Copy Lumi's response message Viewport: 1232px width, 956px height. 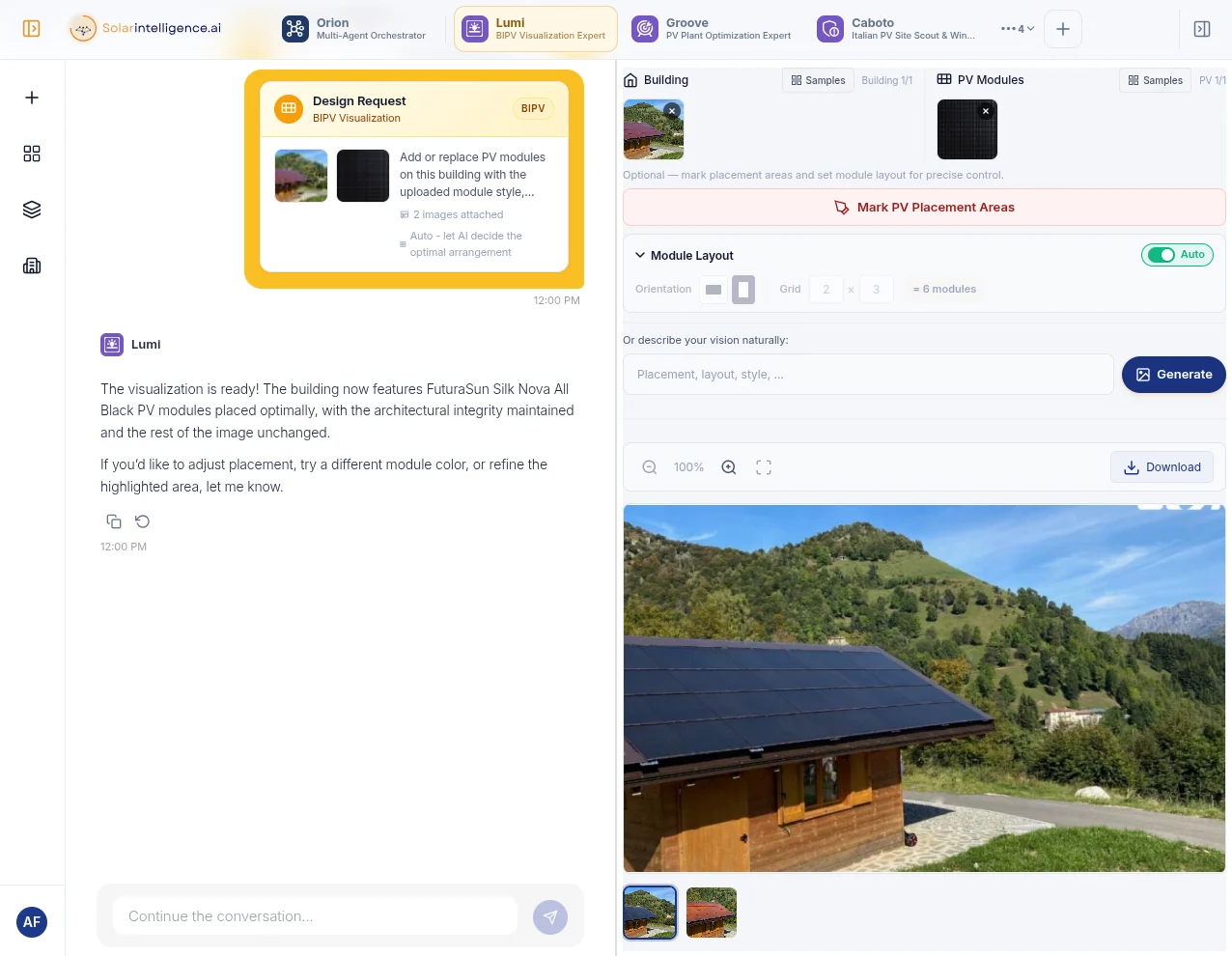point(114,521)
